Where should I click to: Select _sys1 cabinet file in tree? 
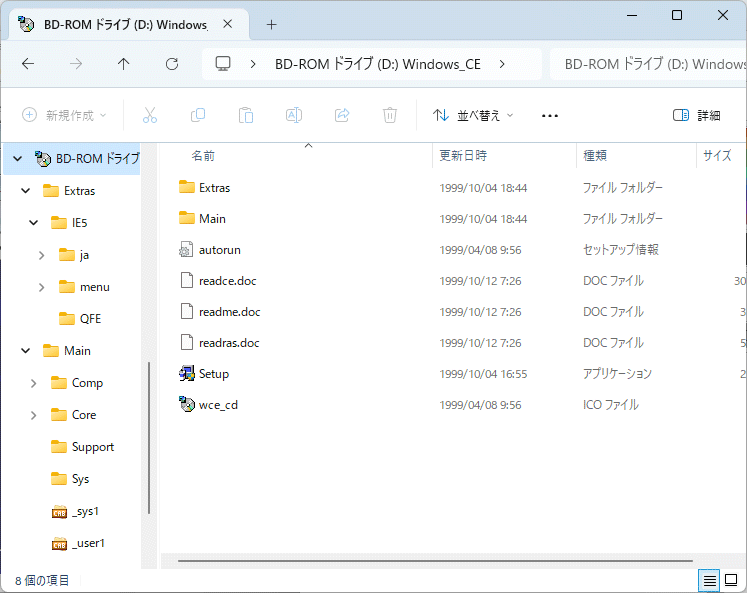click(75, 512)
